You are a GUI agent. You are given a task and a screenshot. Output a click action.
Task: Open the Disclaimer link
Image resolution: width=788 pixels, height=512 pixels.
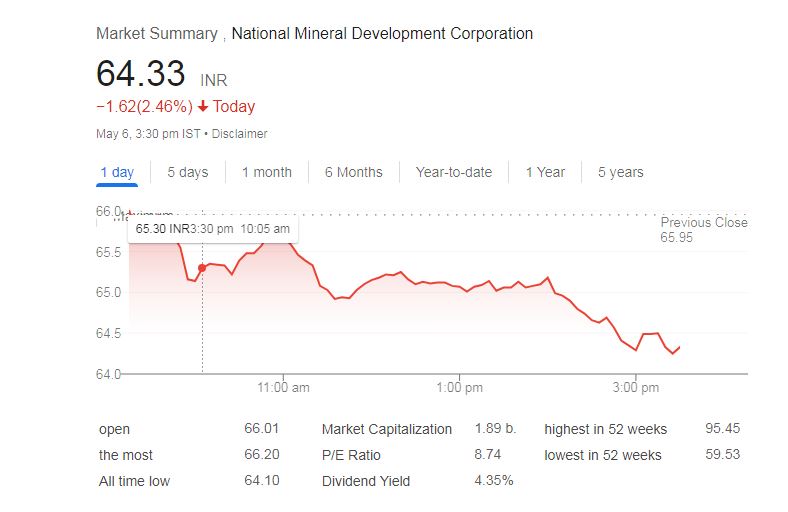[239, 134]
